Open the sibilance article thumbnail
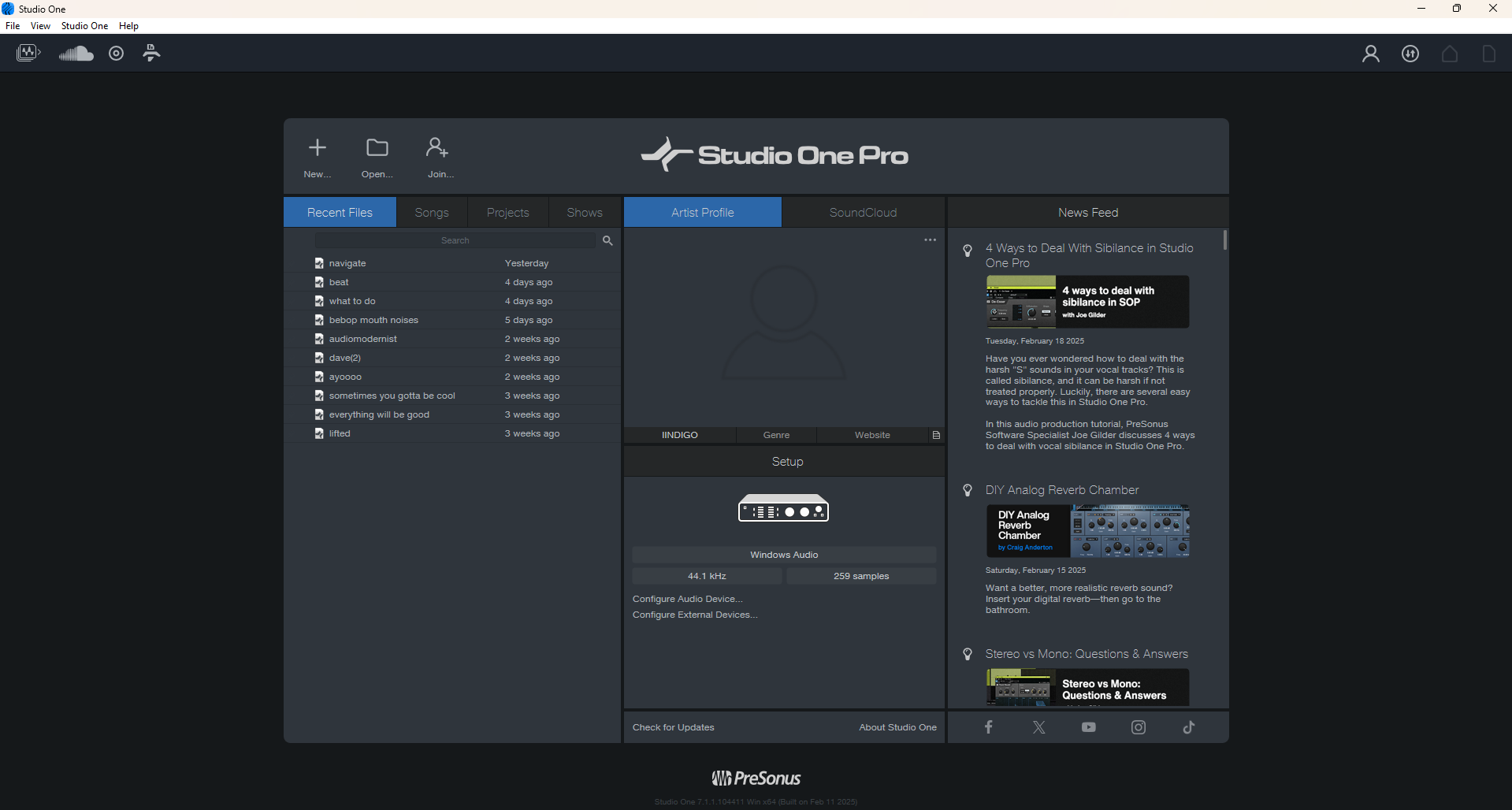 click(1087, 302)
